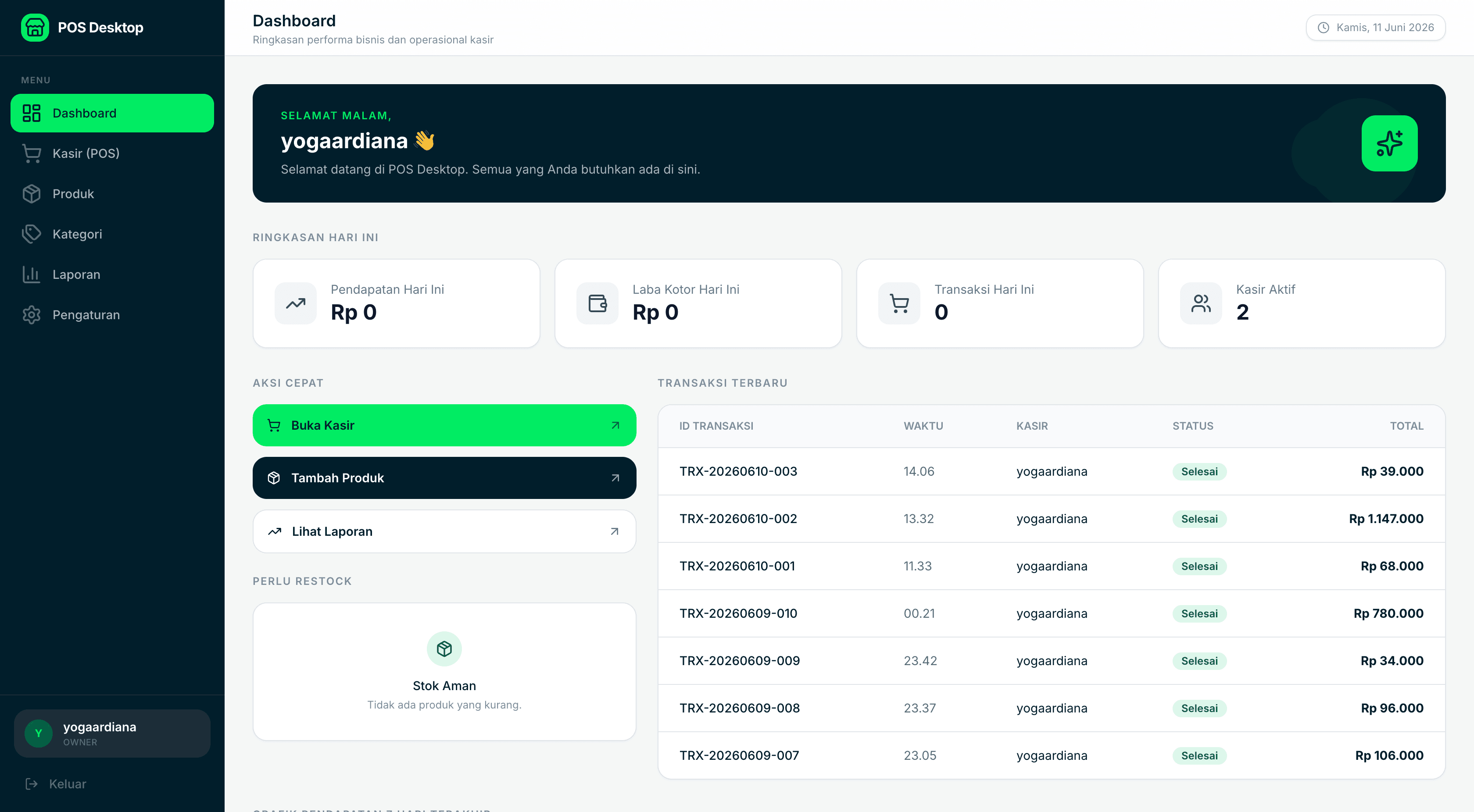Click the clock icon beside the date
Viewport: 1474px width, 812px height.
[1323, 28]
